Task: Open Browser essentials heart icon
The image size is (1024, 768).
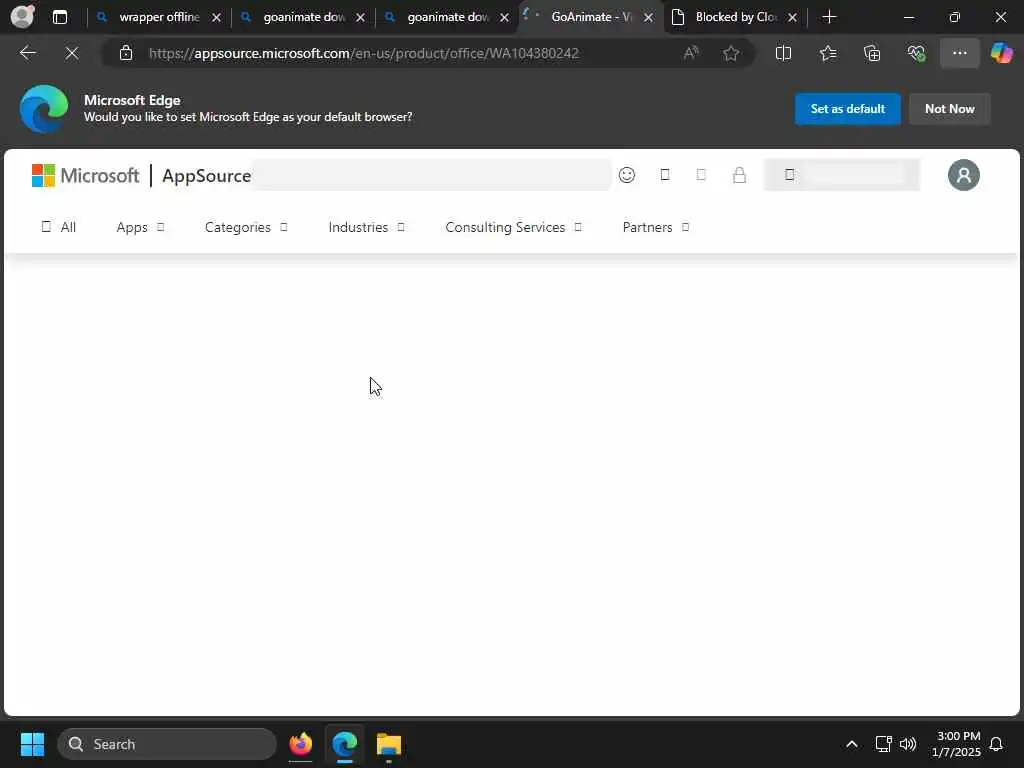Action: tap(916, 53)
